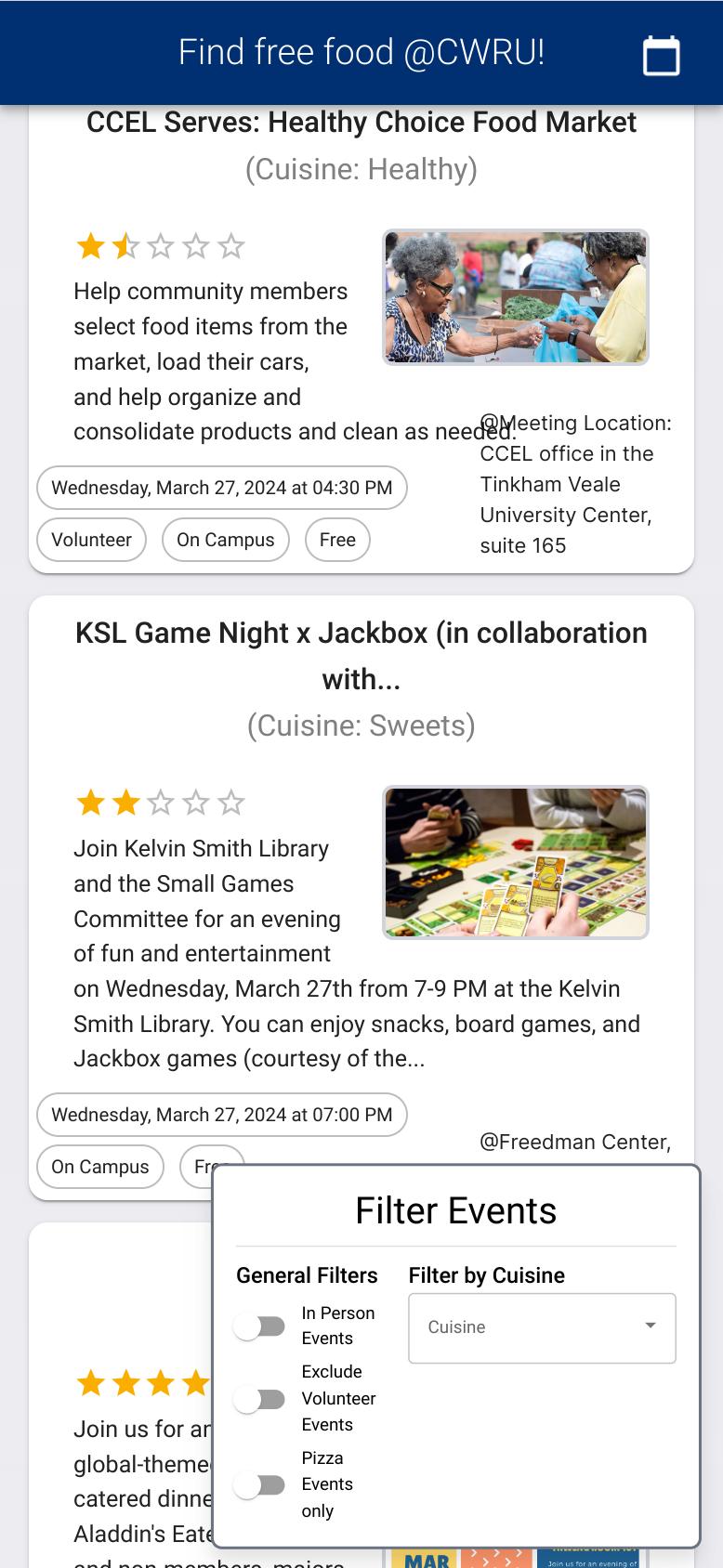Click fourth star of KSL Game Night rating

coord(196,803)
